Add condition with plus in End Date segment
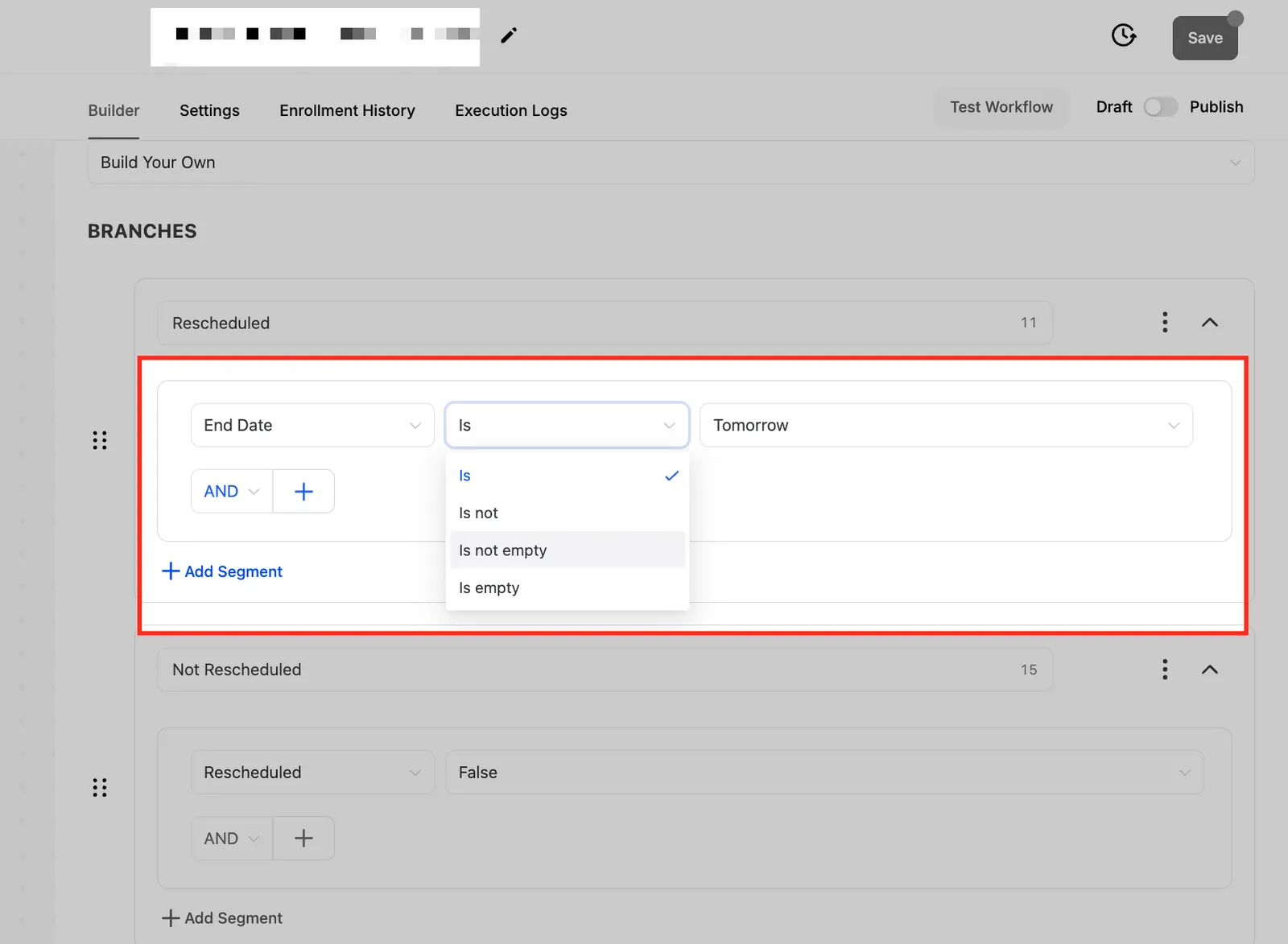 pyautogui.click(x=303, y=491)
